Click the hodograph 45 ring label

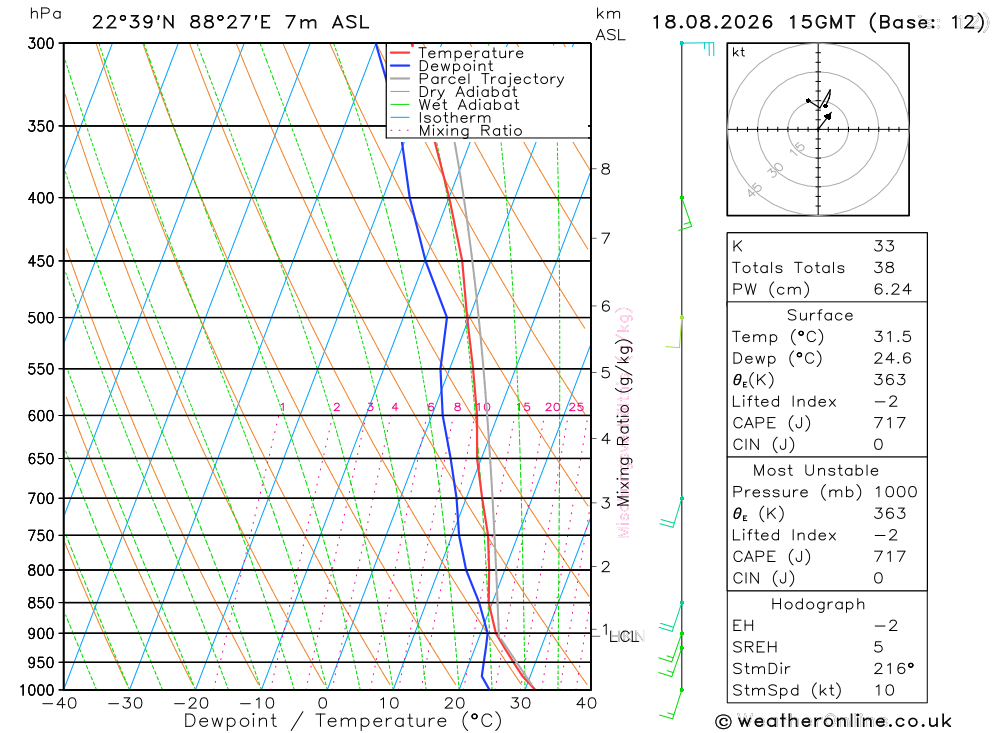754,189
